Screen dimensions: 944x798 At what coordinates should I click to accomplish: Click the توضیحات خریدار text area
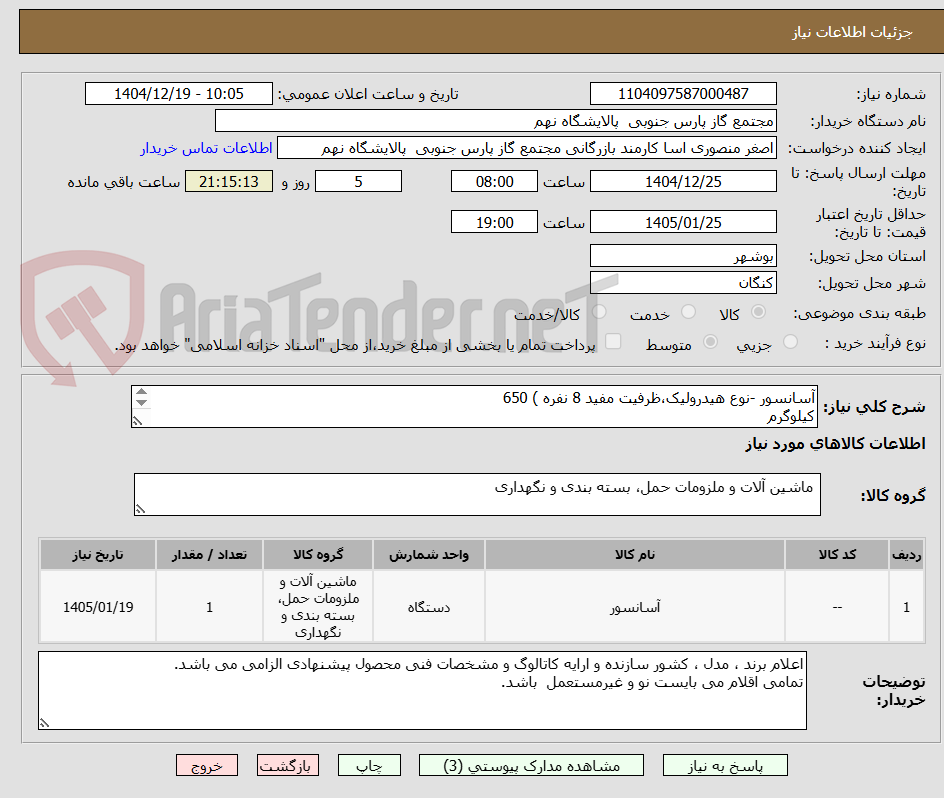click(422, 690)
